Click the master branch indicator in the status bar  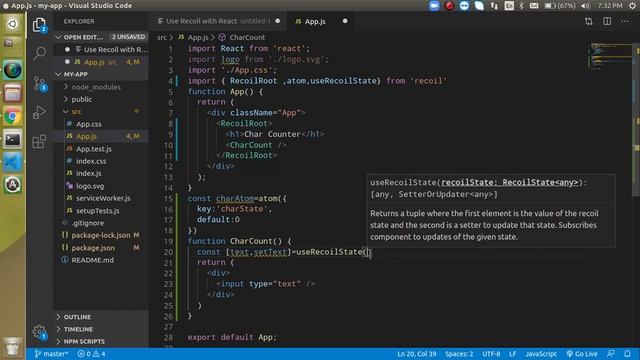click(x=51, y=354)
